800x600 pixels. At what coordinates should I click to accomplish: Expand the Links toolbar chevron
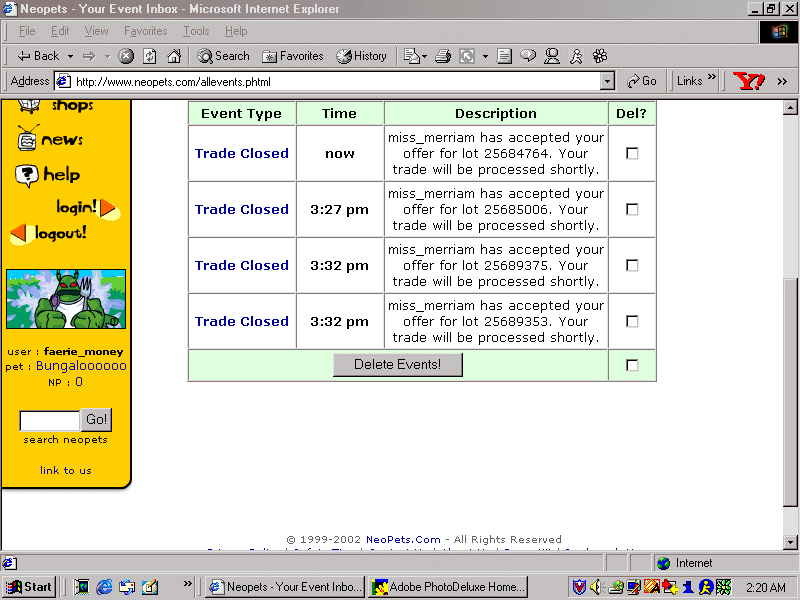(x=712, y=80)
